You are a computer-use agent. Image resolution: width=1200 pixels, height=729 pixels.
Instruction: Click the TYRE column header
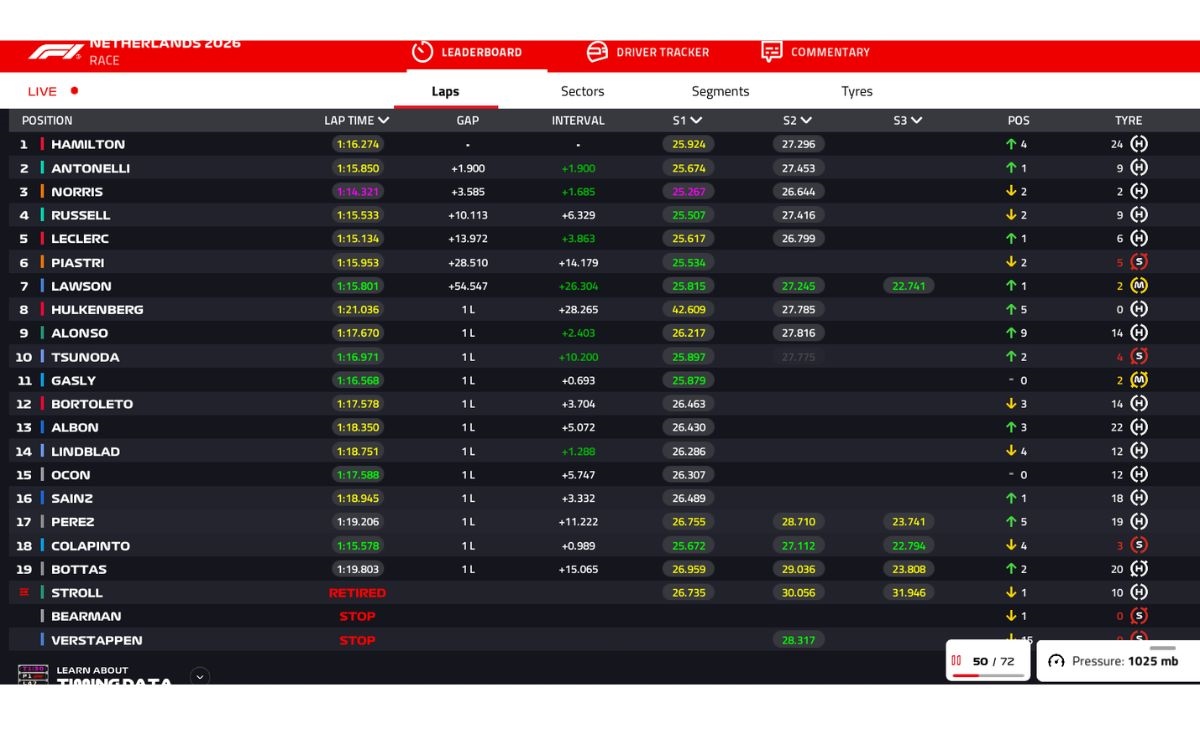pyautogui.click(x=1128, y=120)
